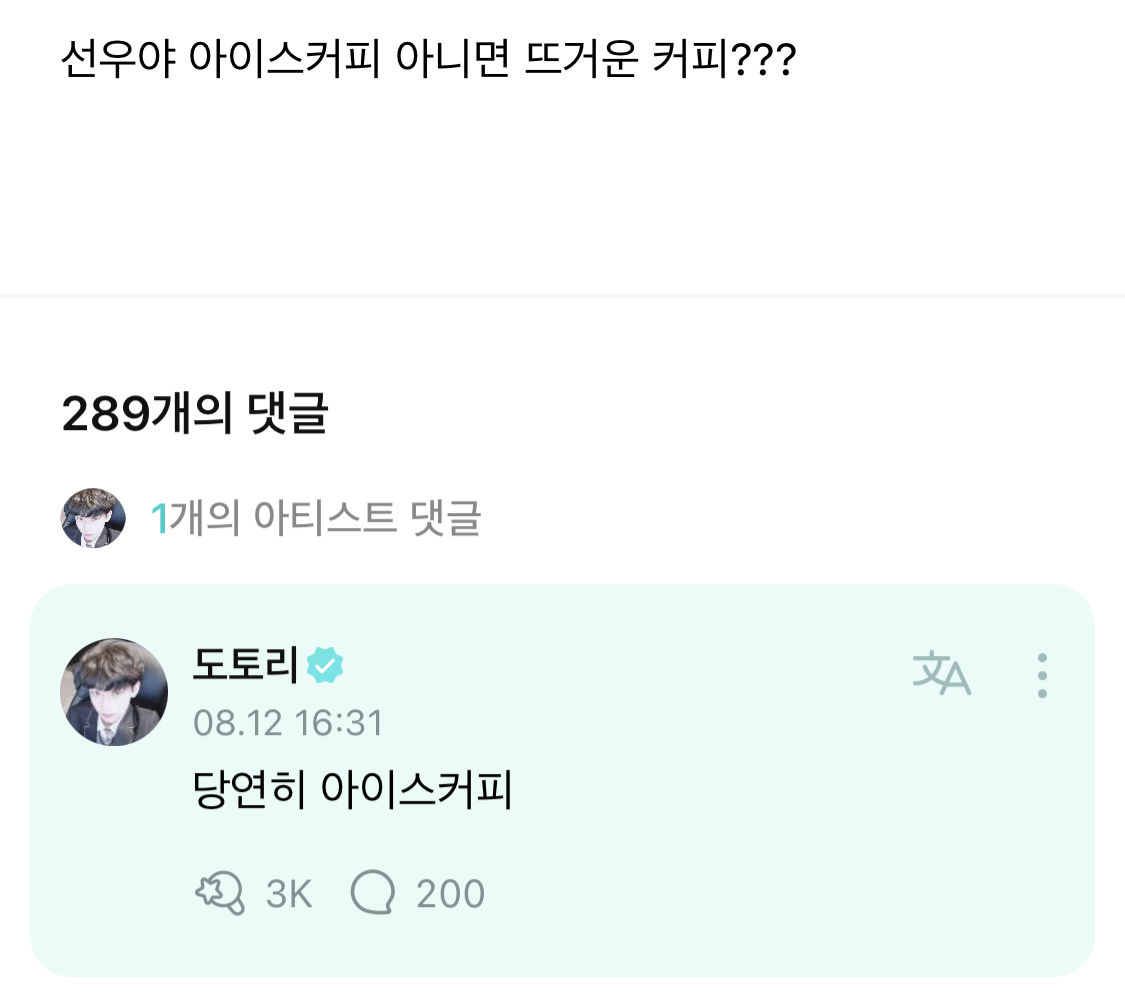Open the three-dot more options menu
The width and height of the screenshot is (1125, 995).
(x=1042, y=675)
